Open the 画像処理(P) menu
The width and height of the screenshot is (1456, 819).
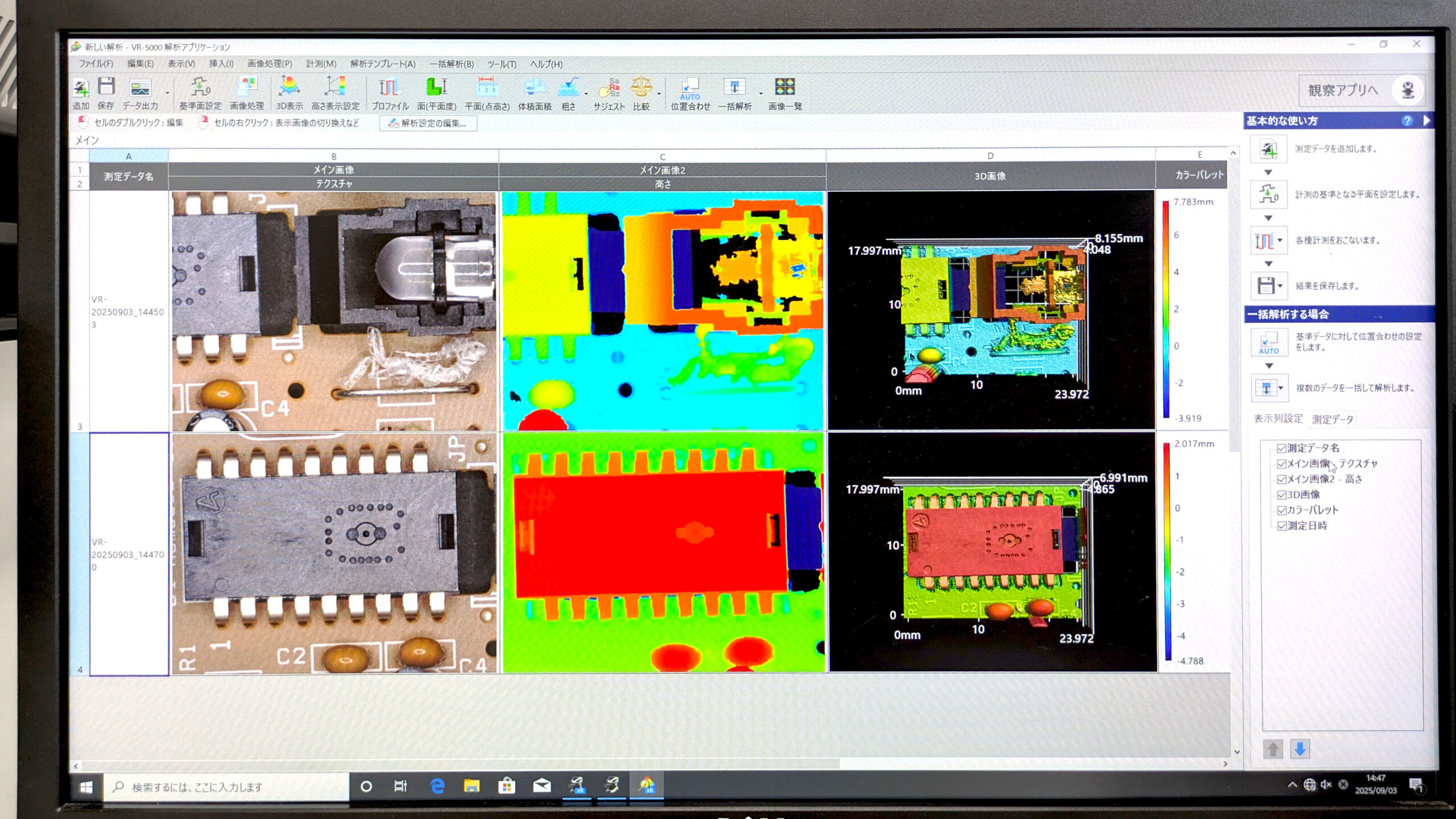point(270,64)
